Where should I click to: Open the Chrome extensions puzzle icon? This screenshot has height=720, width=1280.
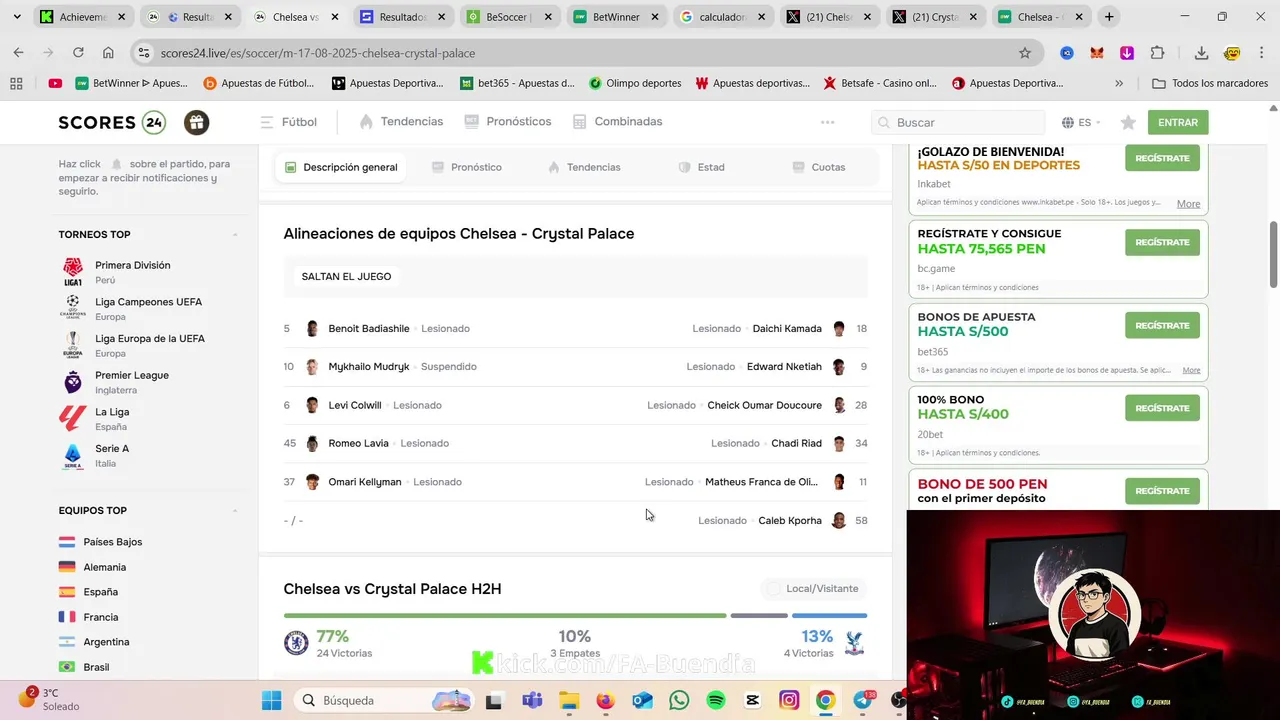(1157, 53)
